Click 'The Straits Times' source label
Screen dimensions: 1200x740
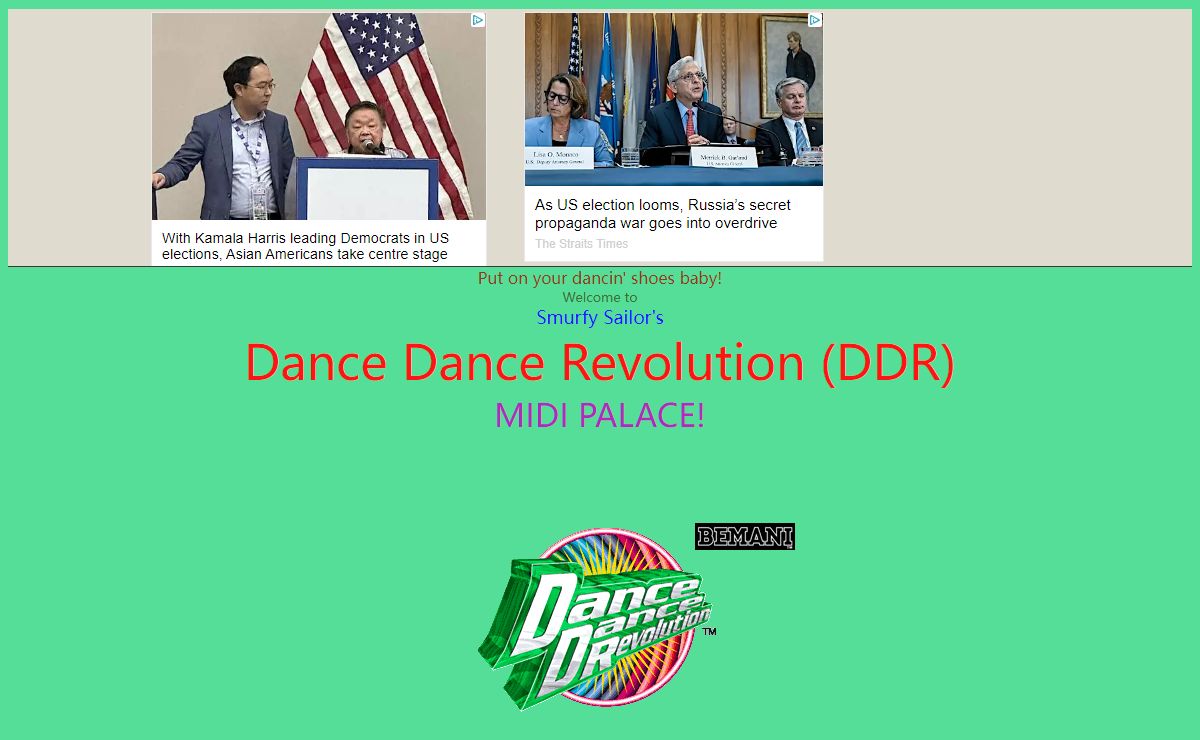(x=582, y=244)
